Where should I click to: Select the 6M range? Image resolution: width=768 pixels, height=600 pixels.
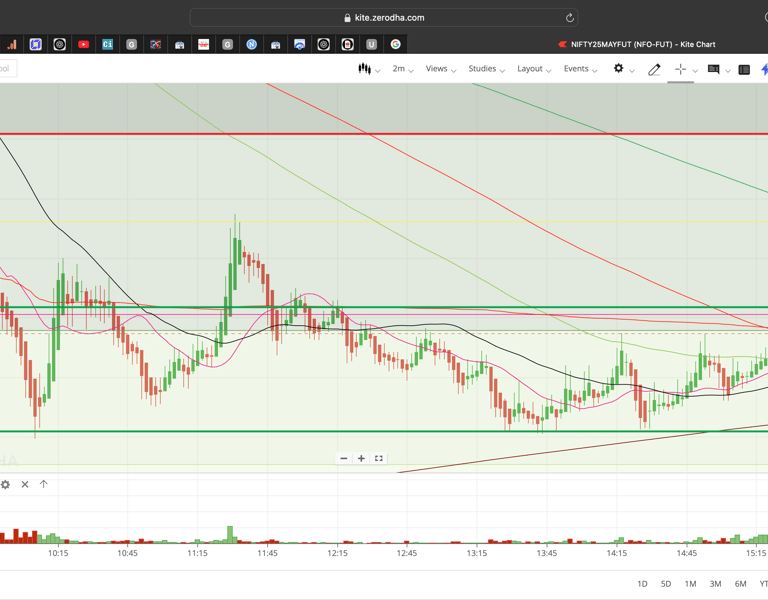[x=740, y=584]
